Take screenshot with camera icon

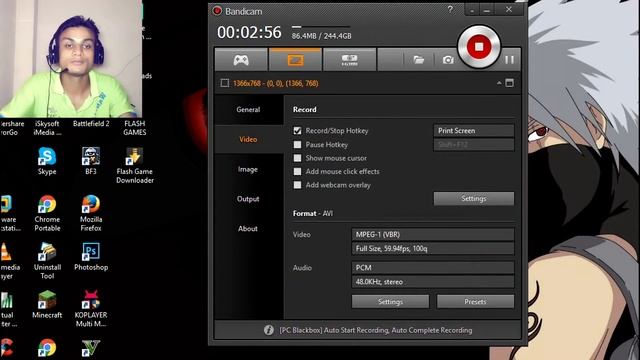448,60
